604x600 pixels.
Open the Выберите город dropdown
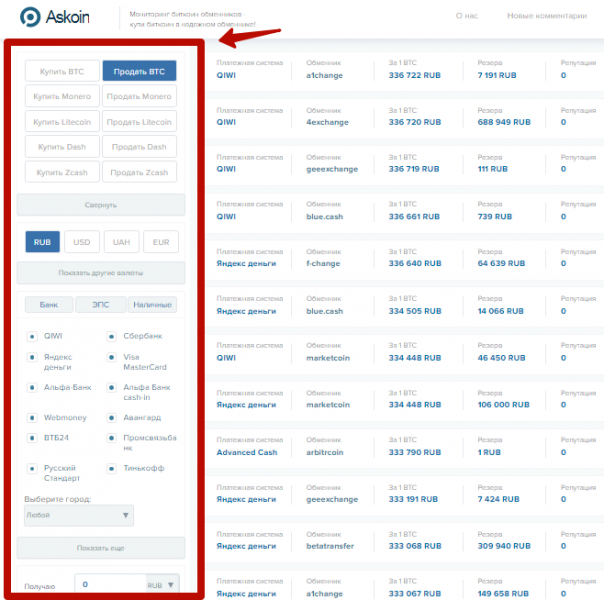click(x=79, y=515)
